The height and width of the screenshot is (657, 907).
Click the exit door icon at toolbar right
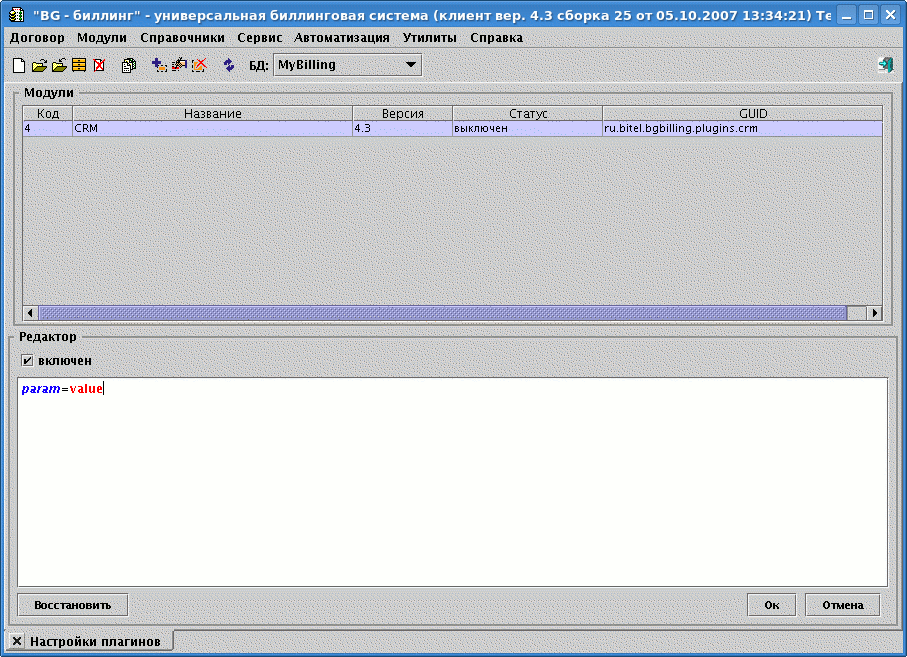[x=885, y=66]
